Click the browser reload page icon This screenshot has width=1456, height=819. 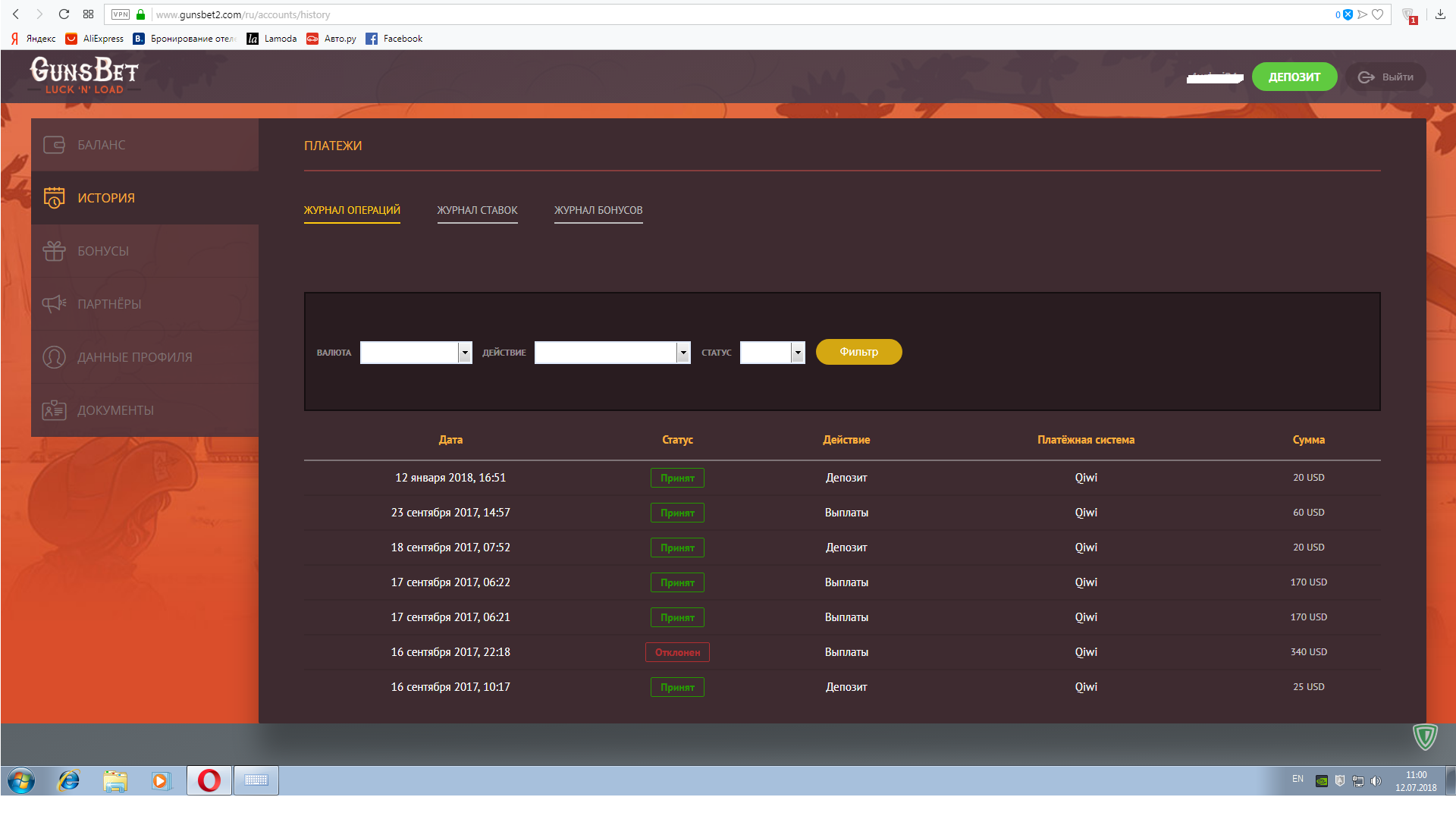(x=64, y=14)
